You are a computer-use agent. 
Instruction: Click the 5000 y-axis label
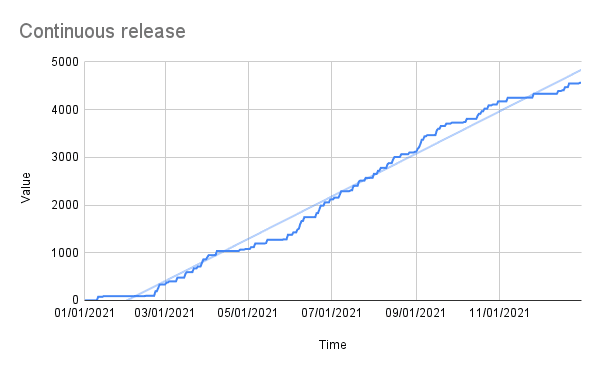(65, 62)
